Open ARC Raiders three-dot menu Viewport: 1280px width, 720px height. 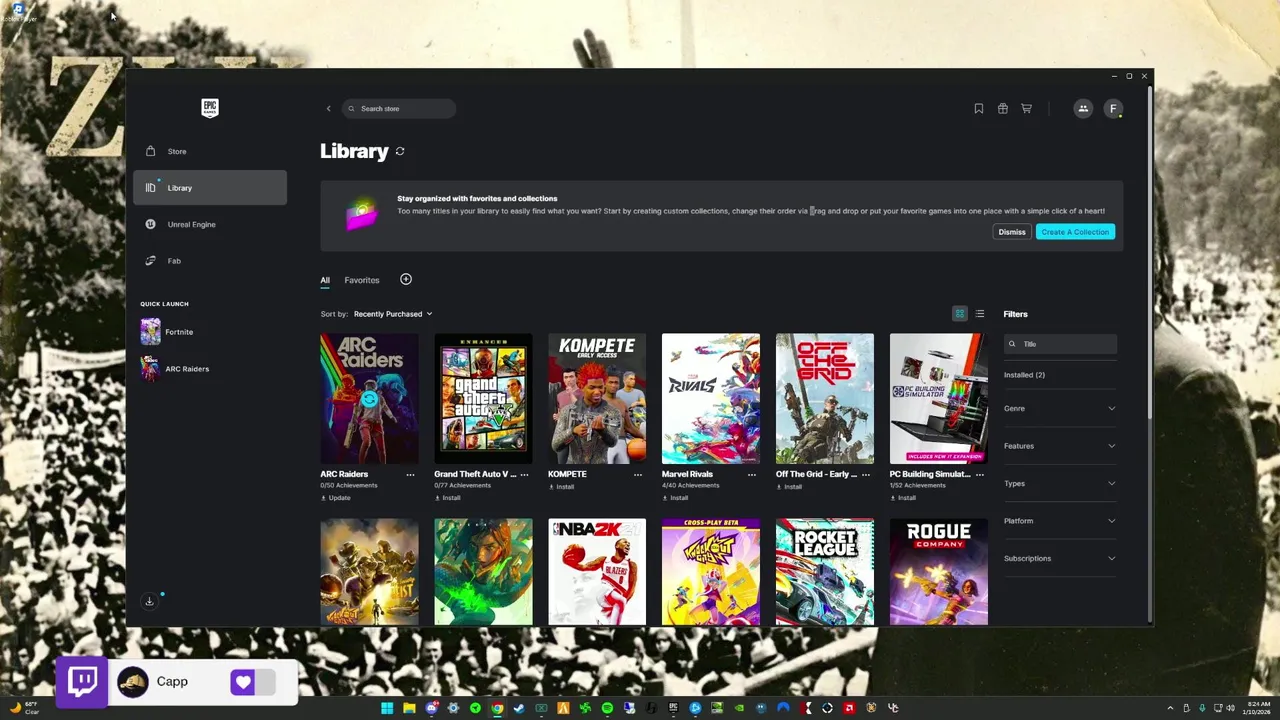[410, 475]
